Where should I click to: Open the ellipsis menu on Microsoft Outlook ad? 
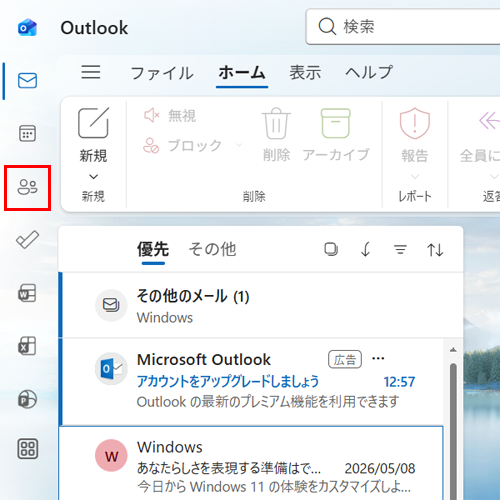(x=378, y=359)
